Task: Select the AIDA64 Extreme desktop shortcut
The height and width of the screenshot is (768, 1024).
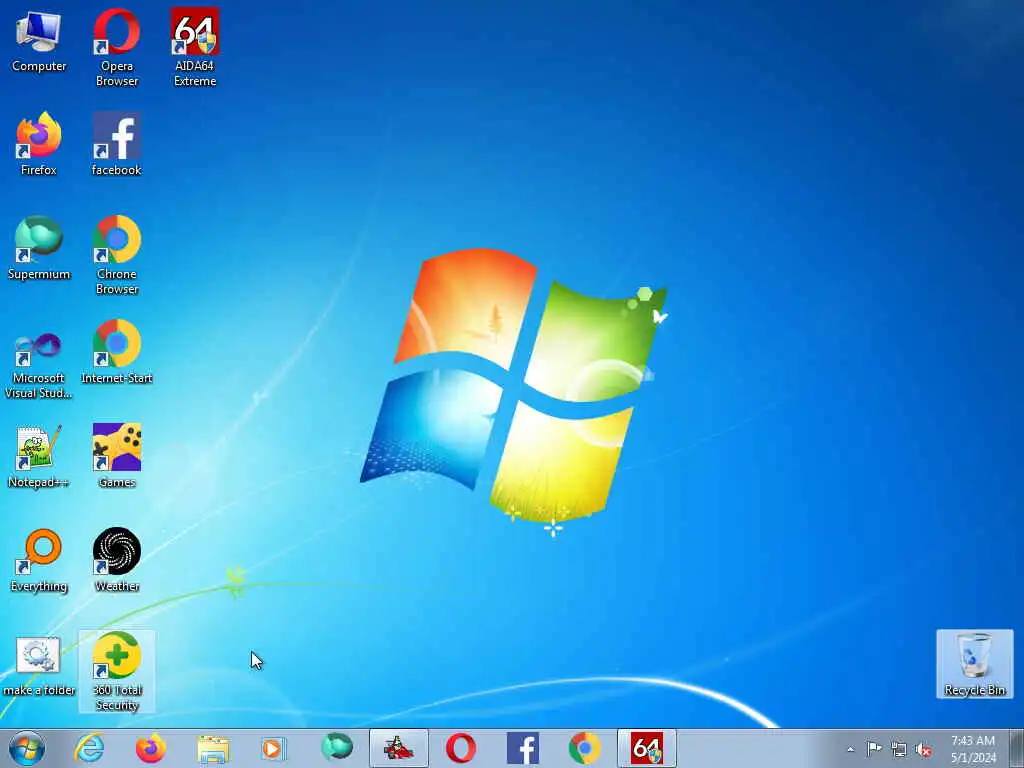Action: [195, 47]
